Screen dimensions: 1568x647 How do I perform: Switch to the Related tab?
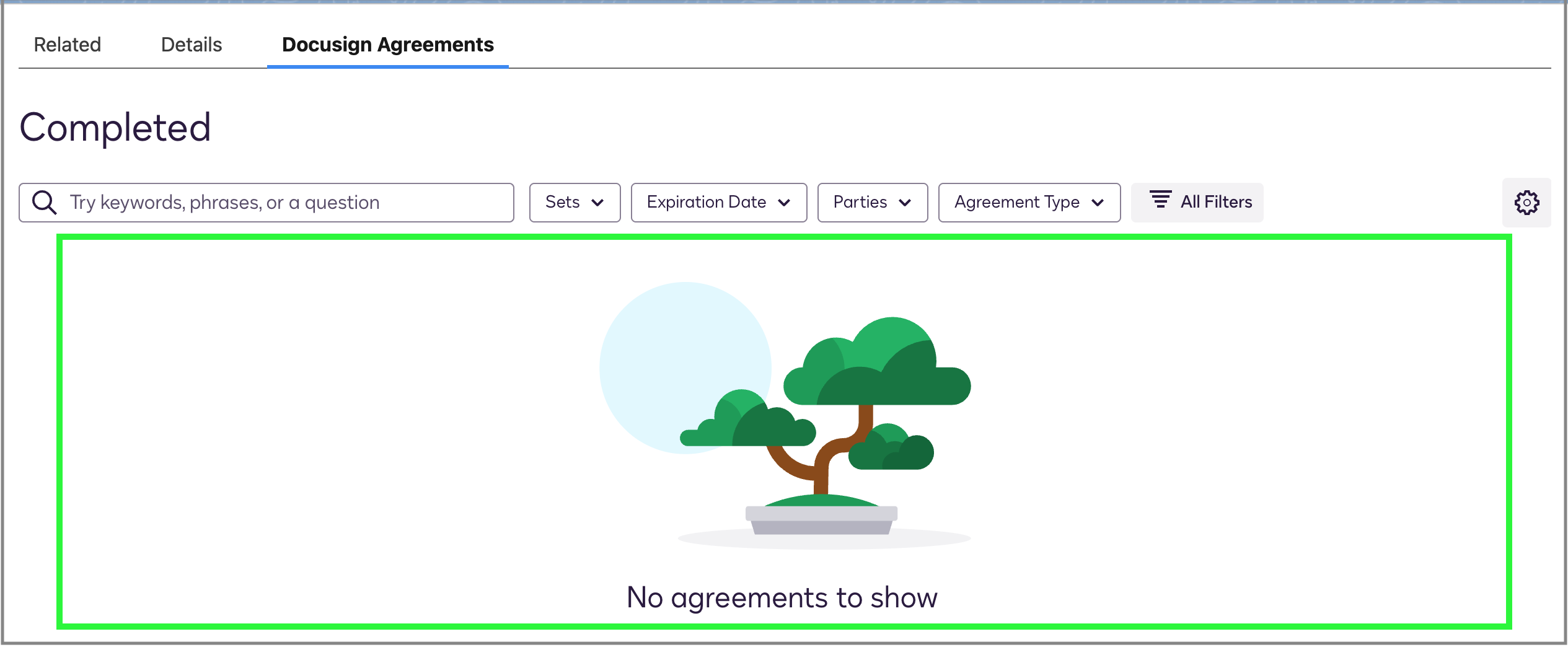coord(67,44)
